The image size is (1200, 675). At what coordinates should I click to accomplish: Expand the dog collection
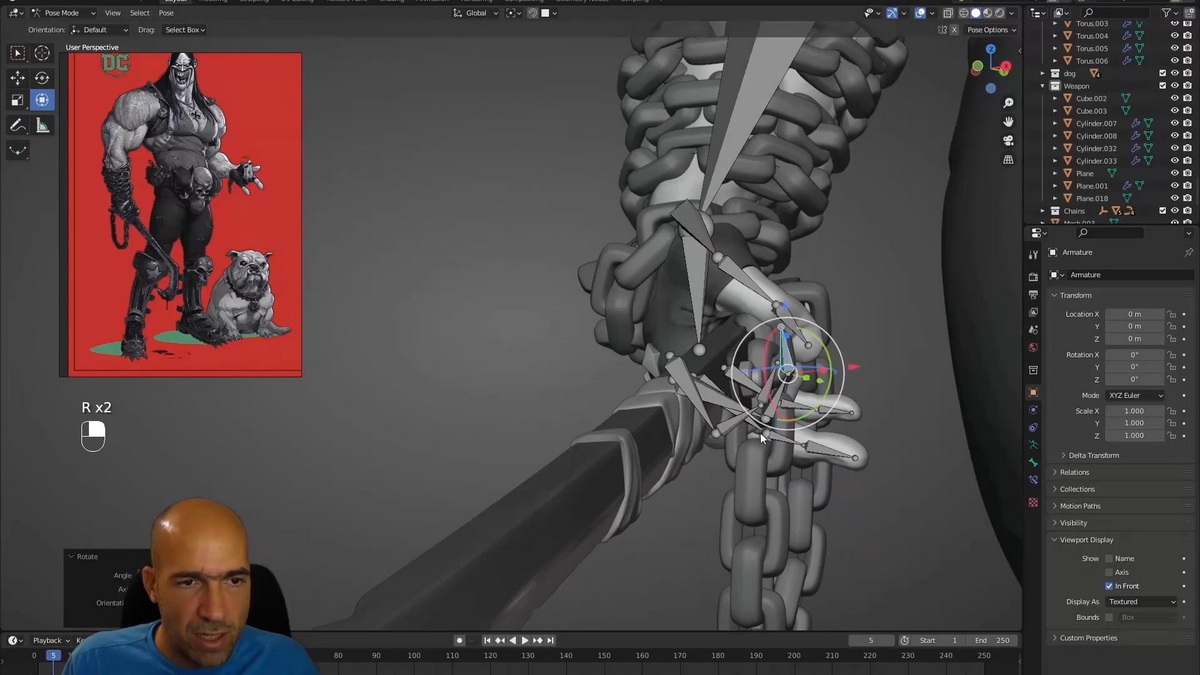click(1042, 73)
